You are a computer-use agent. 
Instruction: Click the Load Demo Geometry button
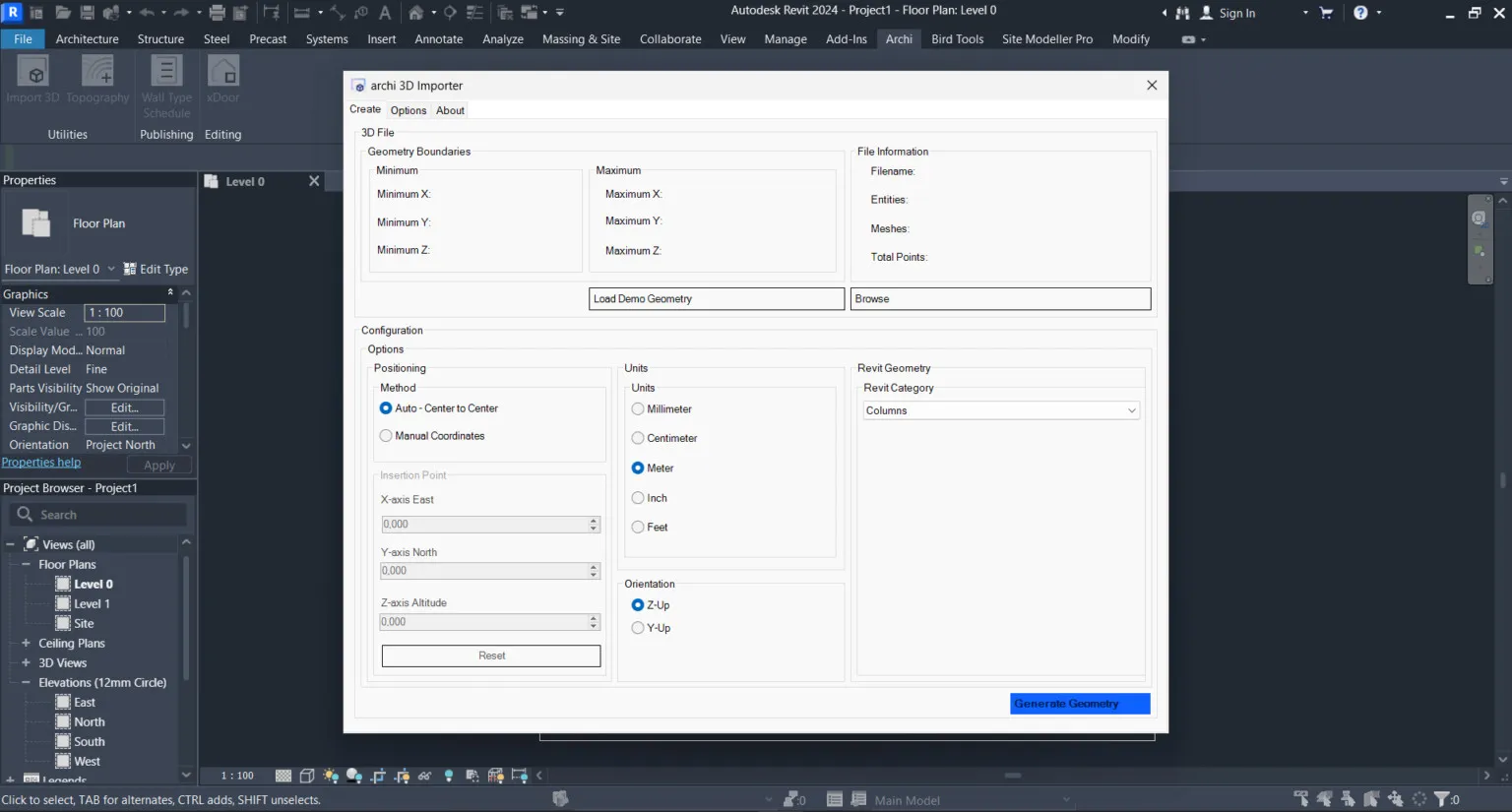[716, 299]
